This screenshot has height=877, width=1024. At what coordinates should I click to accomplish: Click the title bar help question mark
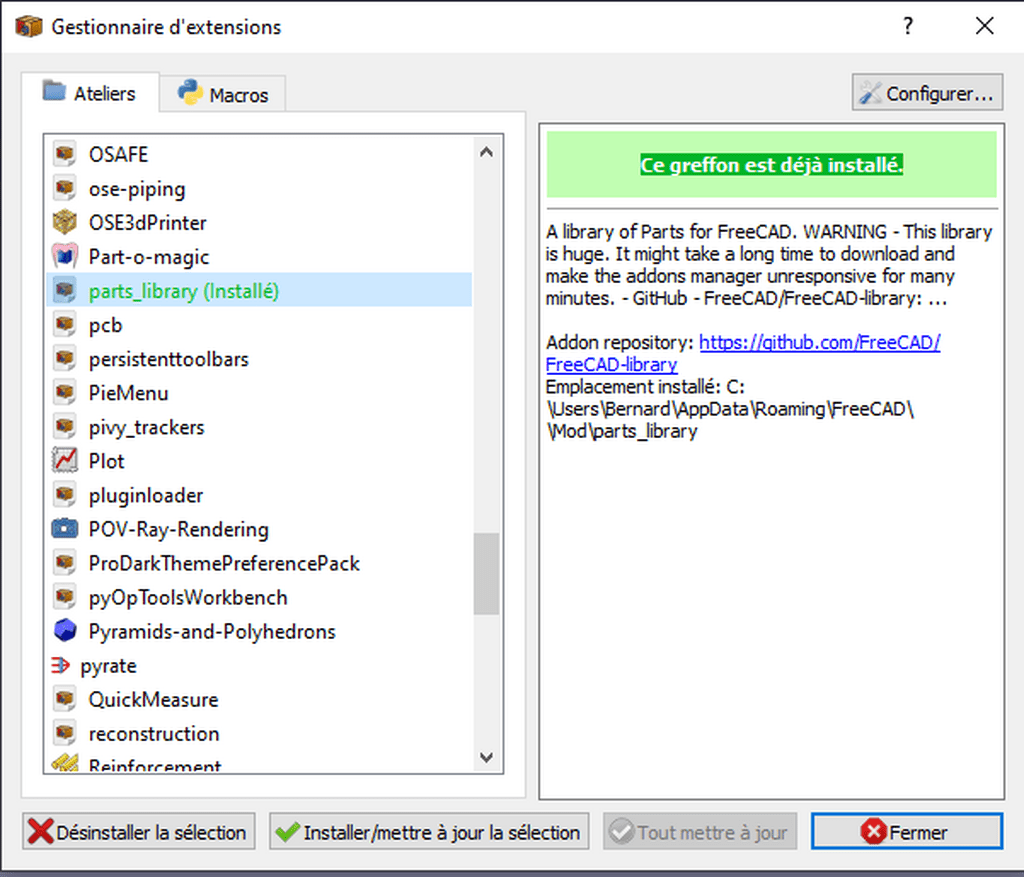point(908,26)
